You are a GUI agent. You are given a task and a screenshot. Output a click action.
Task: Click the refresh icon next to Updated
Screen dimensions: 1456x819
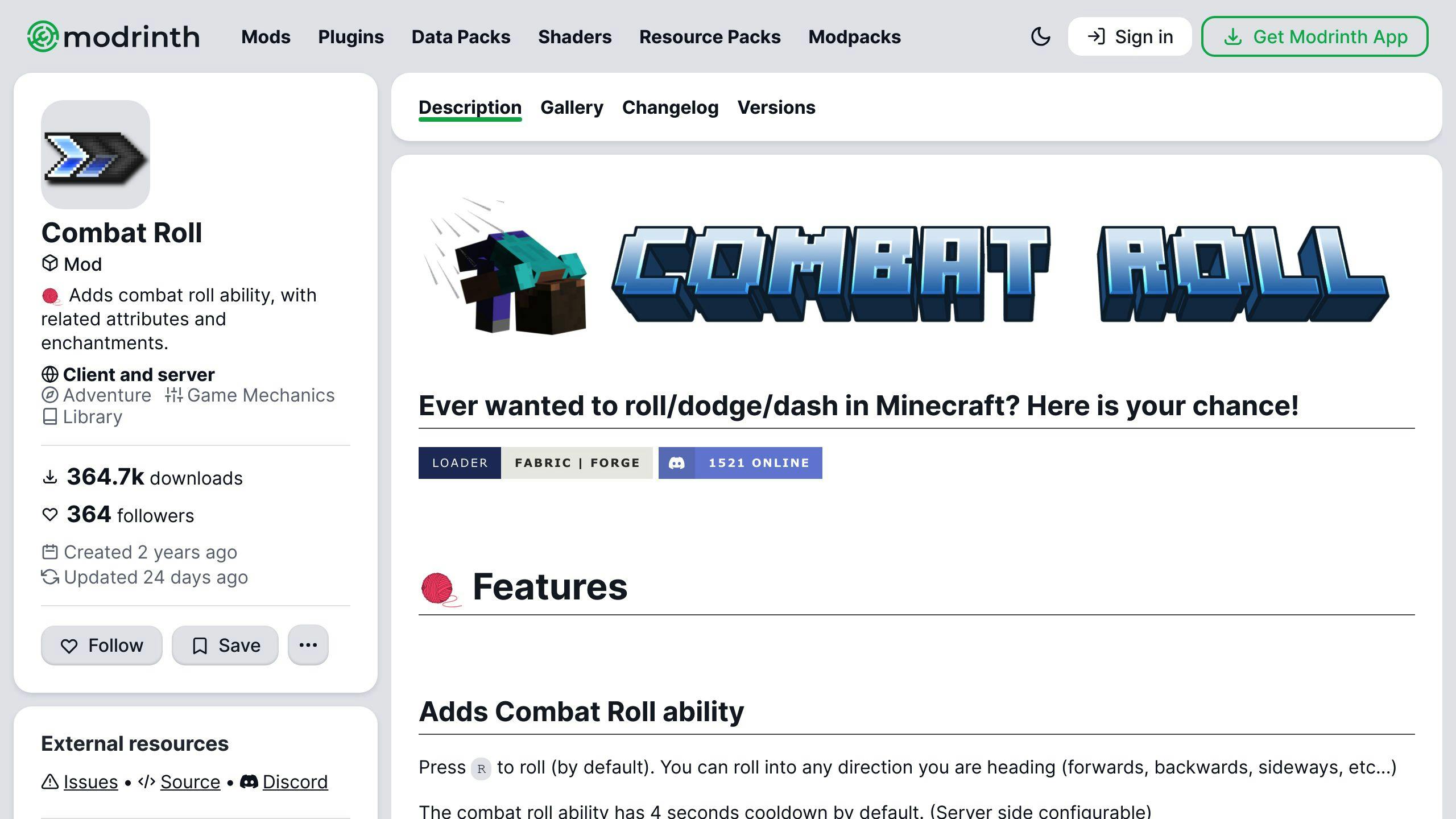pyautogui.click(x=50, y=577)
